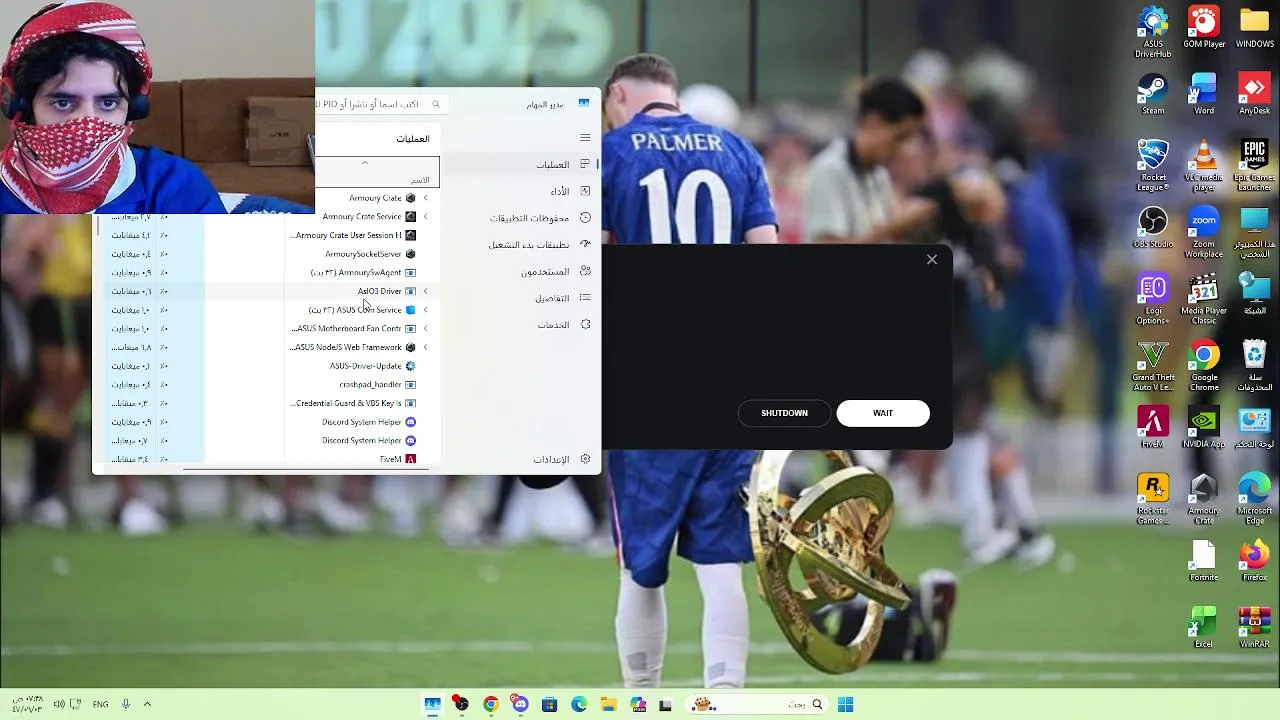
Task: Open Details (التفاصيل) tab
Action: 520,298
